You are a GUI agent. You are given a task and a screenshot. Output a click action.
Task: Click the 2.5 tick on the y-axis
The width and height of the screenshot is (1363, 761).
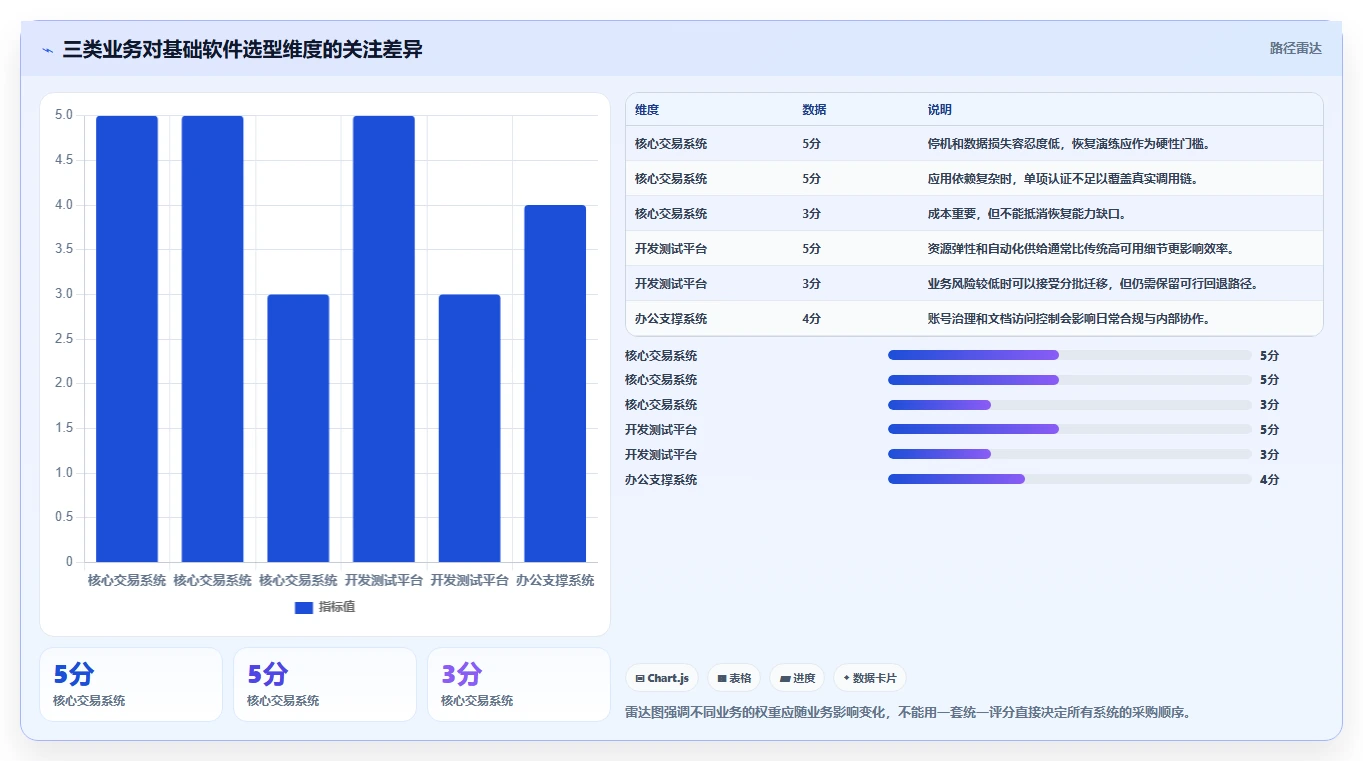(x=64, y=338)
